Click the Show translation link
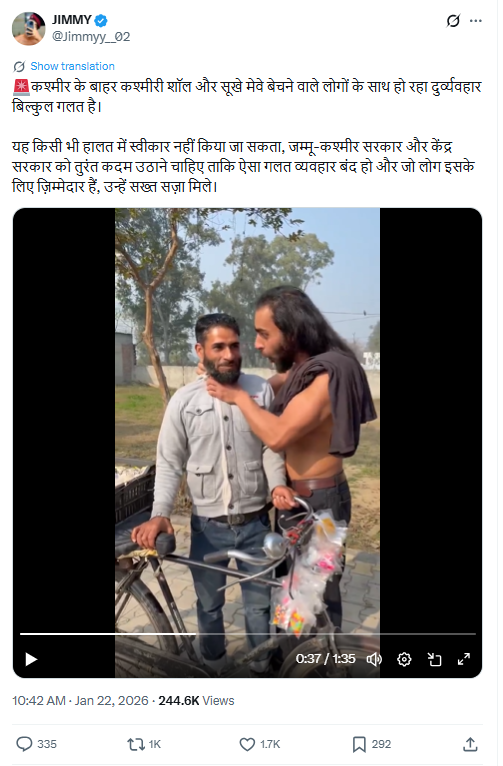 (72, 66)
